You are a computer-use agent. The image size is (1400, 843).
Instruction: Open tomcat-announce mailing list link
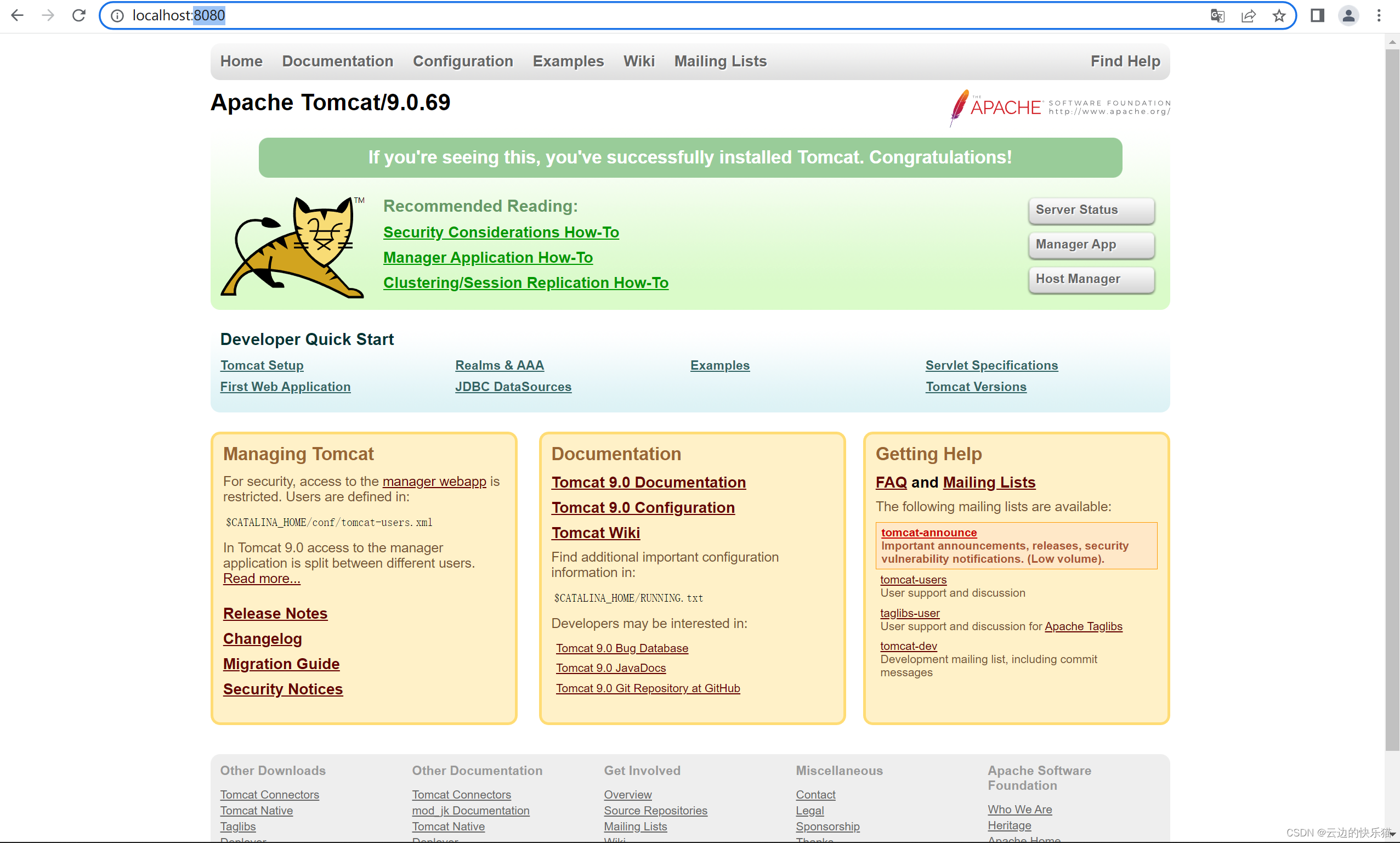click(x=928, y=532)
